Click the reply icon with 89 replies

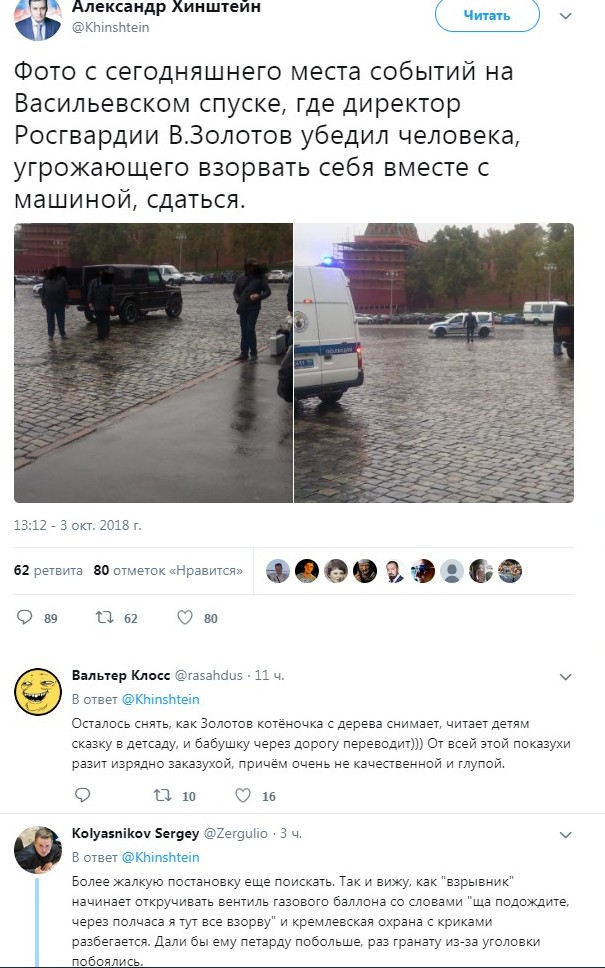(x=25, y=617)
